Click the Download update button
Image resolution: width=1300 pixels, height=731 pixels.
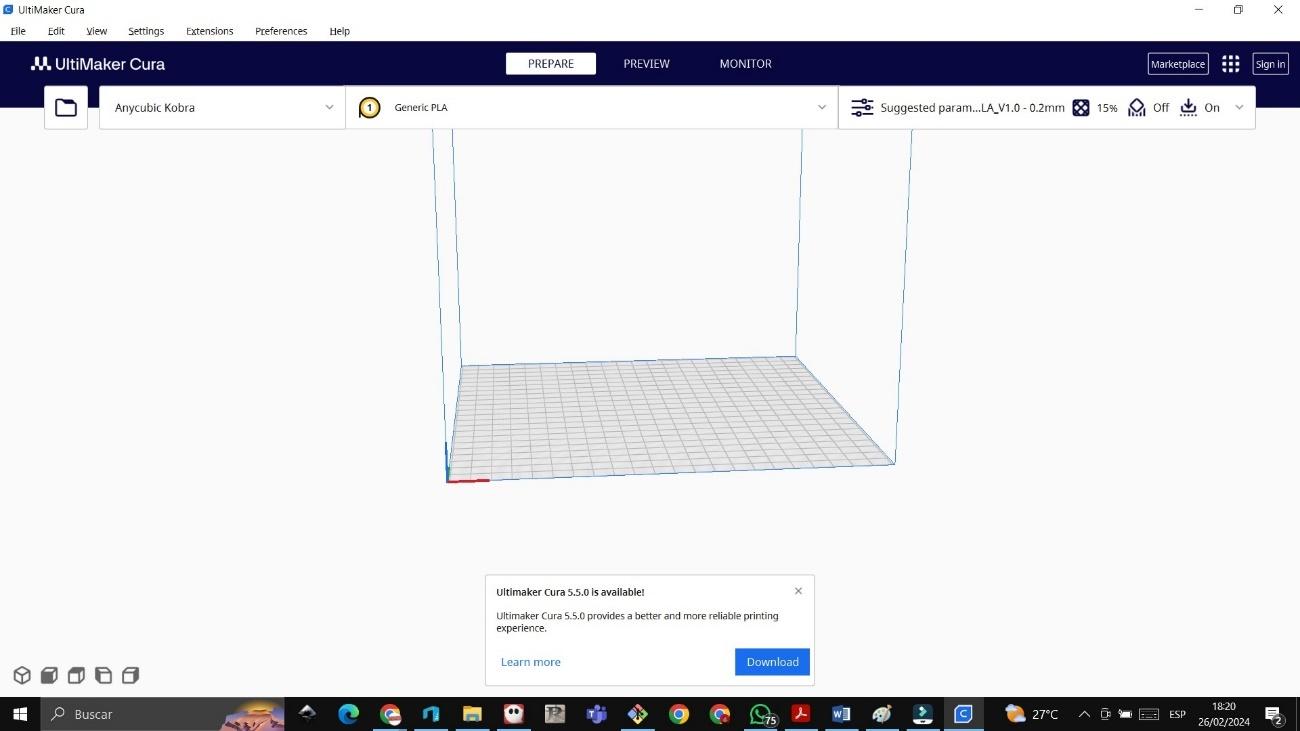[772, 662]
